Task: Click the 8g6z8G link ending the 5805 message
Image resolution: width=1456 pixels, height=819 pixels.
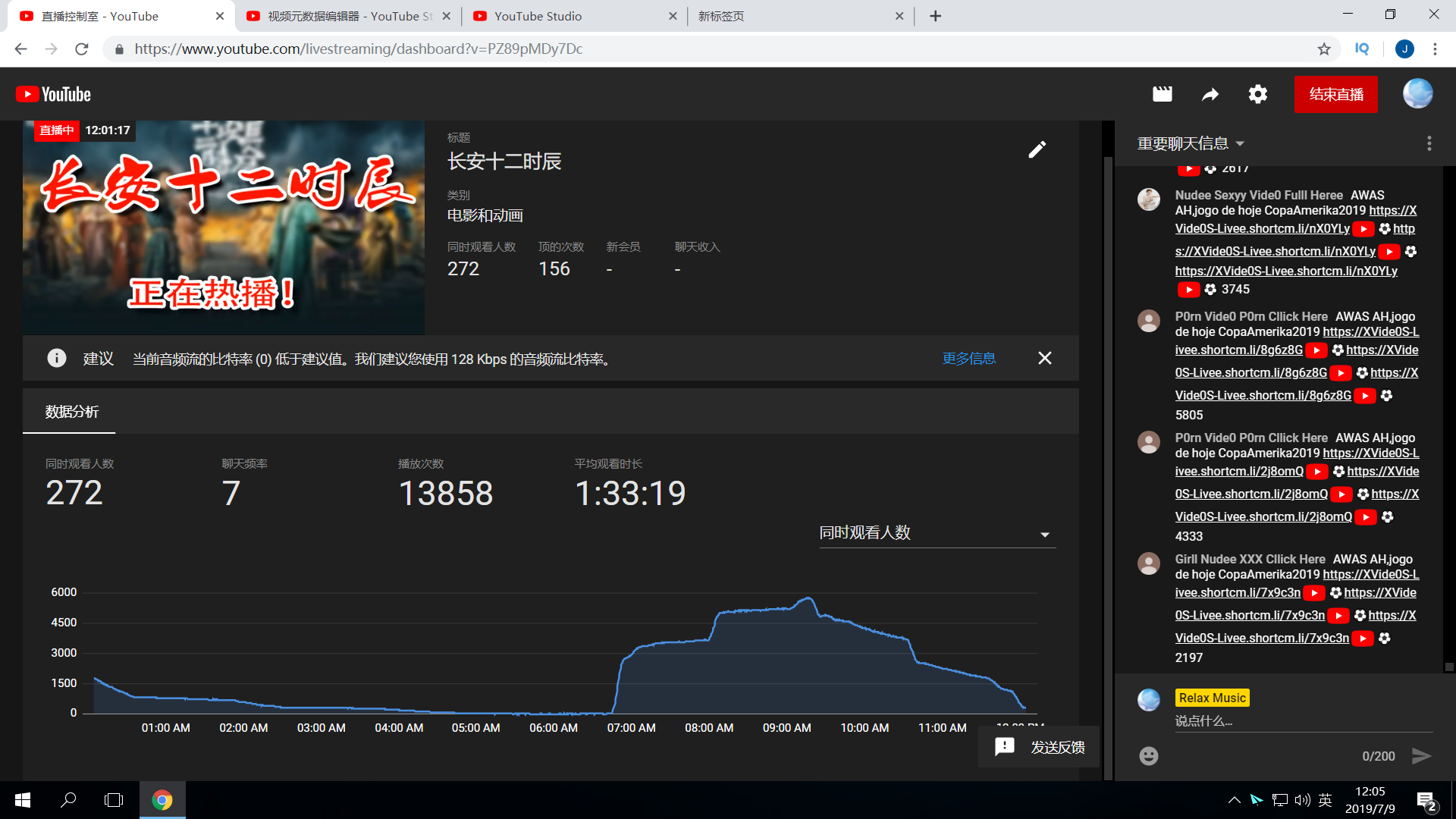Action: point(1263,395)
